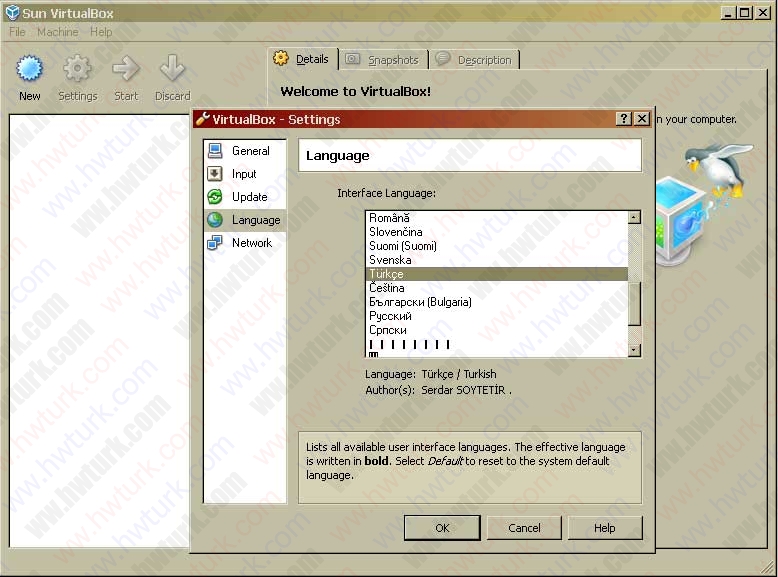
Task: Click the Update icon in settings sidebar
Action: coord(215,197)
